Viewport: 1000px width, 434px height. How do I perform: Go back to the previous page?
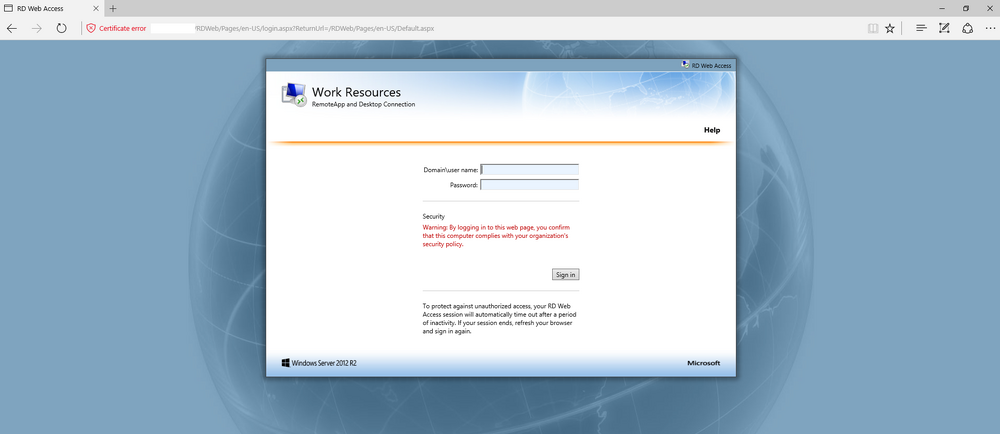pyautogui.click(x=12, y=28)
